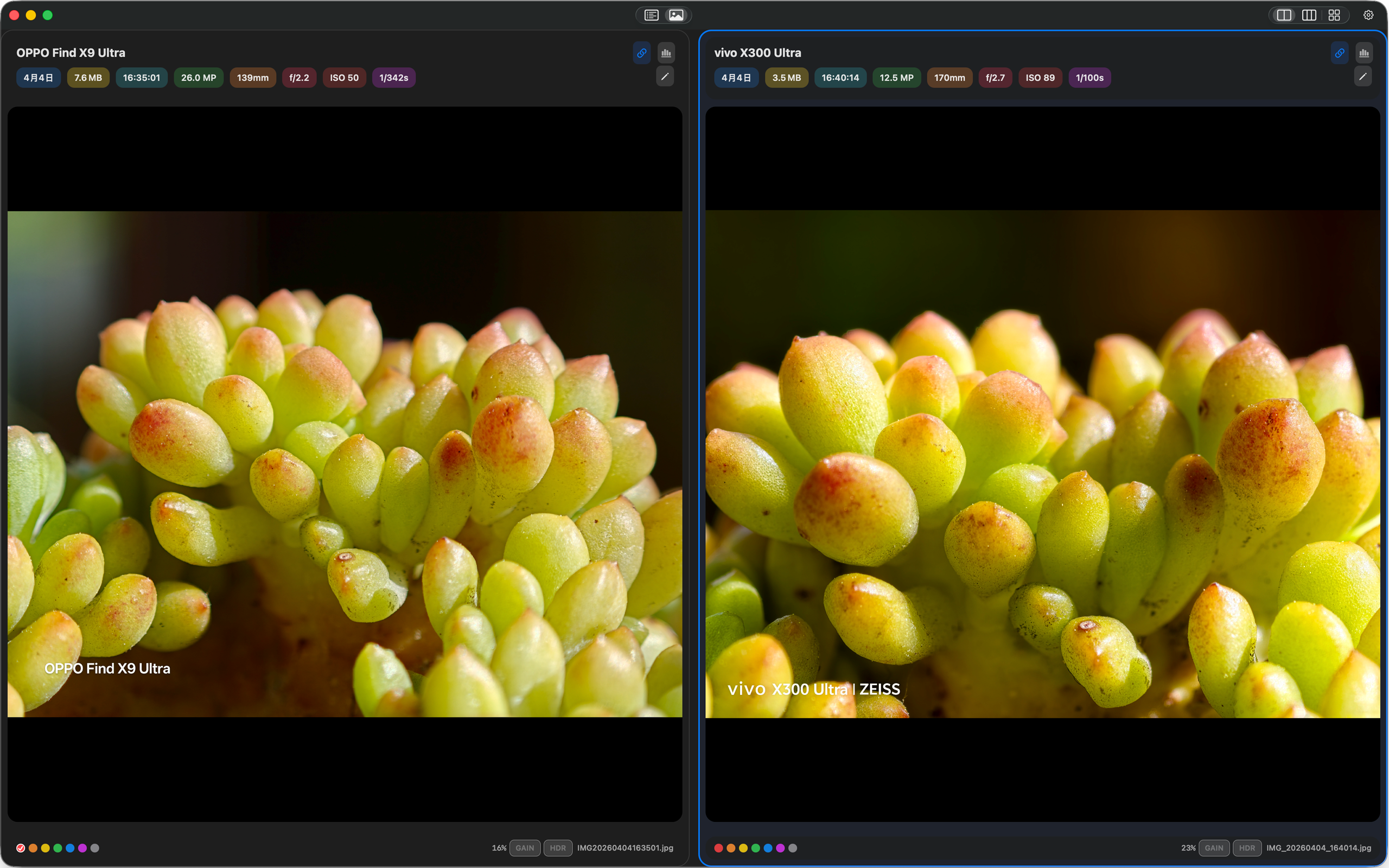This screenshot has height=868, width=1389.
Task: Select purple label in vivo panel
Action: 780,848
